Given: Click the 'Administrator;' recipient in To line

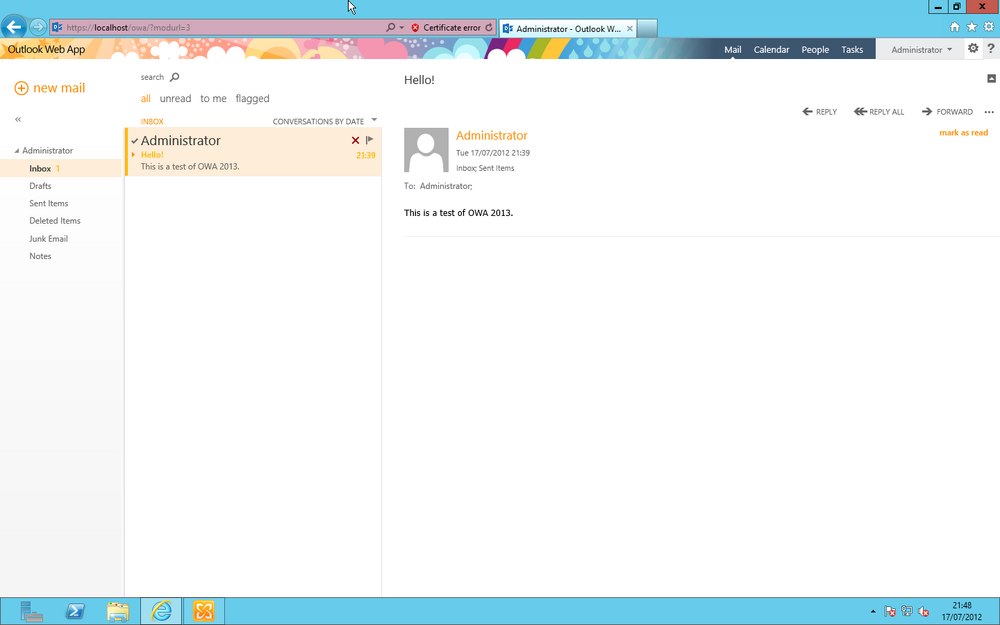Looking at the screenshot, I should tap(446, 186).
